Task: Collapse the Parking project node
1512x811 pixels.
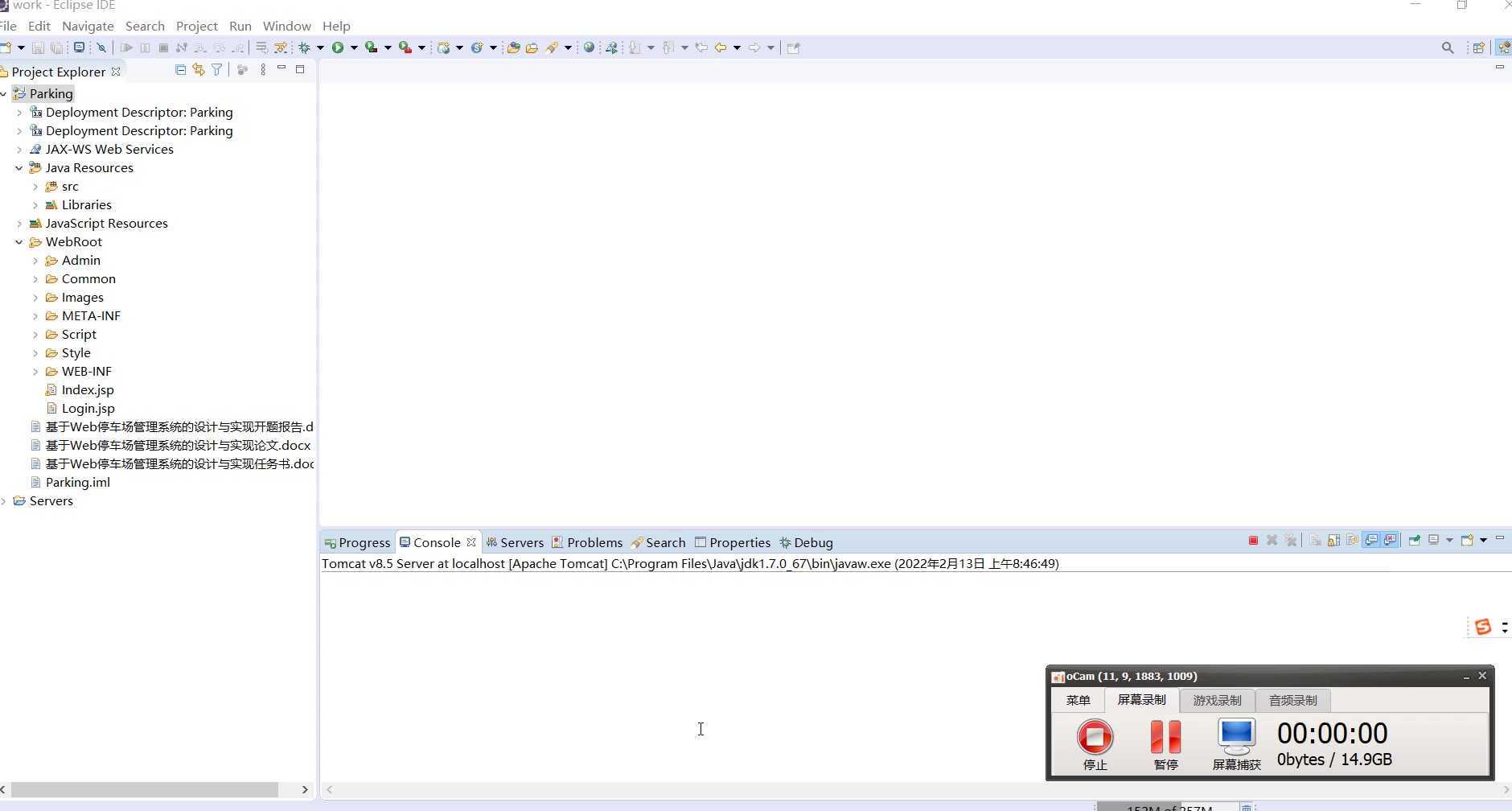Action: click(4, 94)
